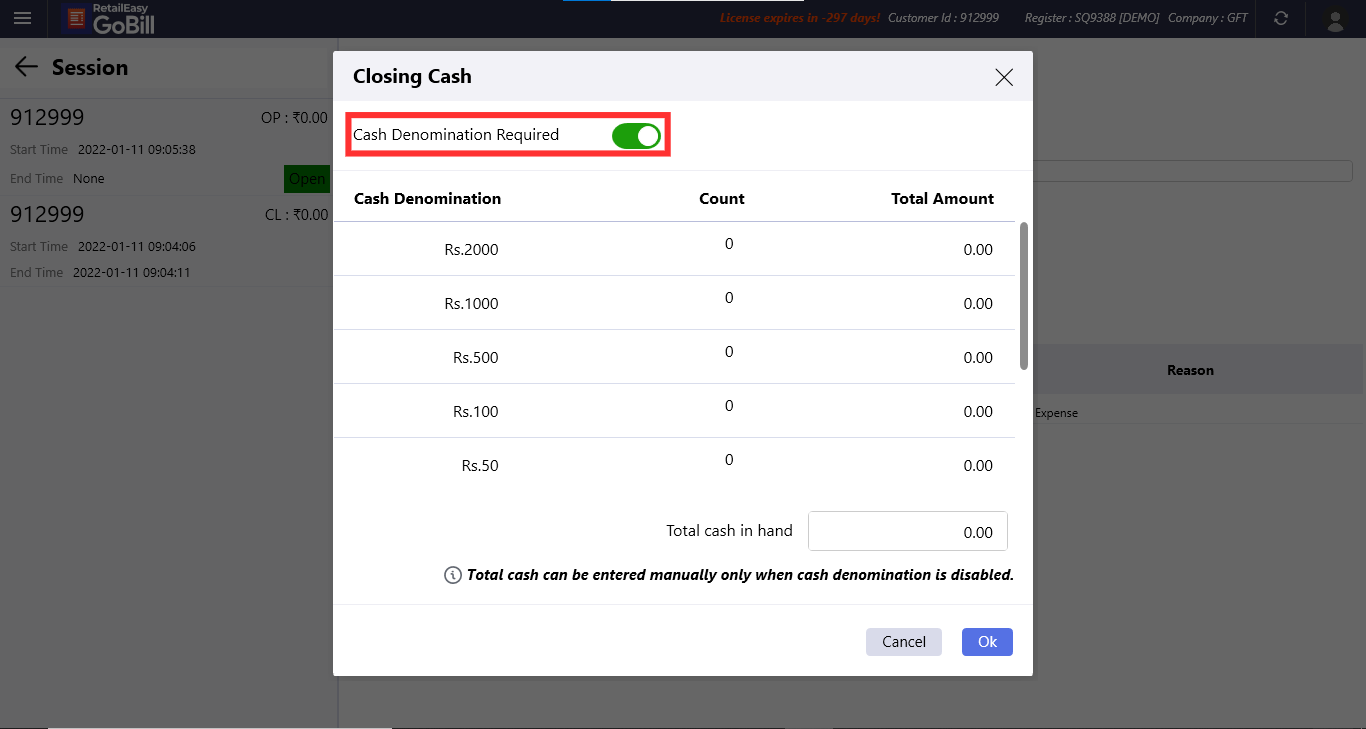Click the denomination list scrollbar
Viewport: 1366px width, 729px height.
(x=1023, y=296)
